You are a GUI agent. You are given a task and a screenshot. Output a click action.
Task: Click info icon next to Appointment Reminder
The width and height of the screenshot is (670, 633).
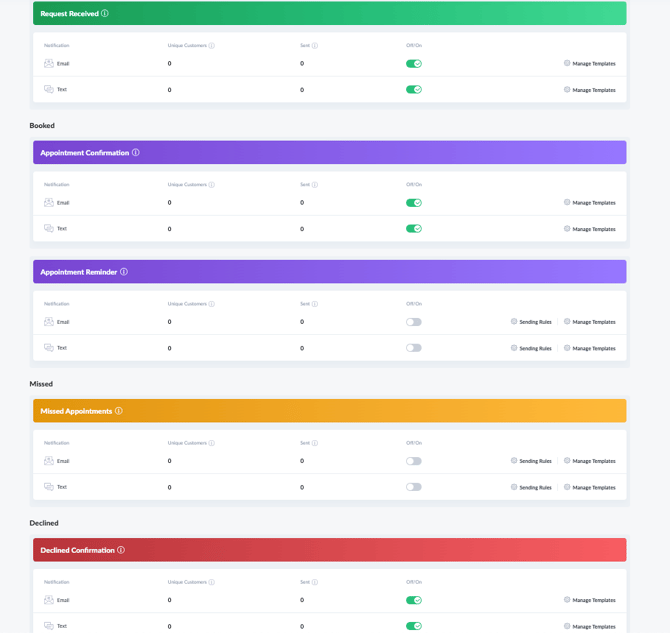[x=124, y=272]
